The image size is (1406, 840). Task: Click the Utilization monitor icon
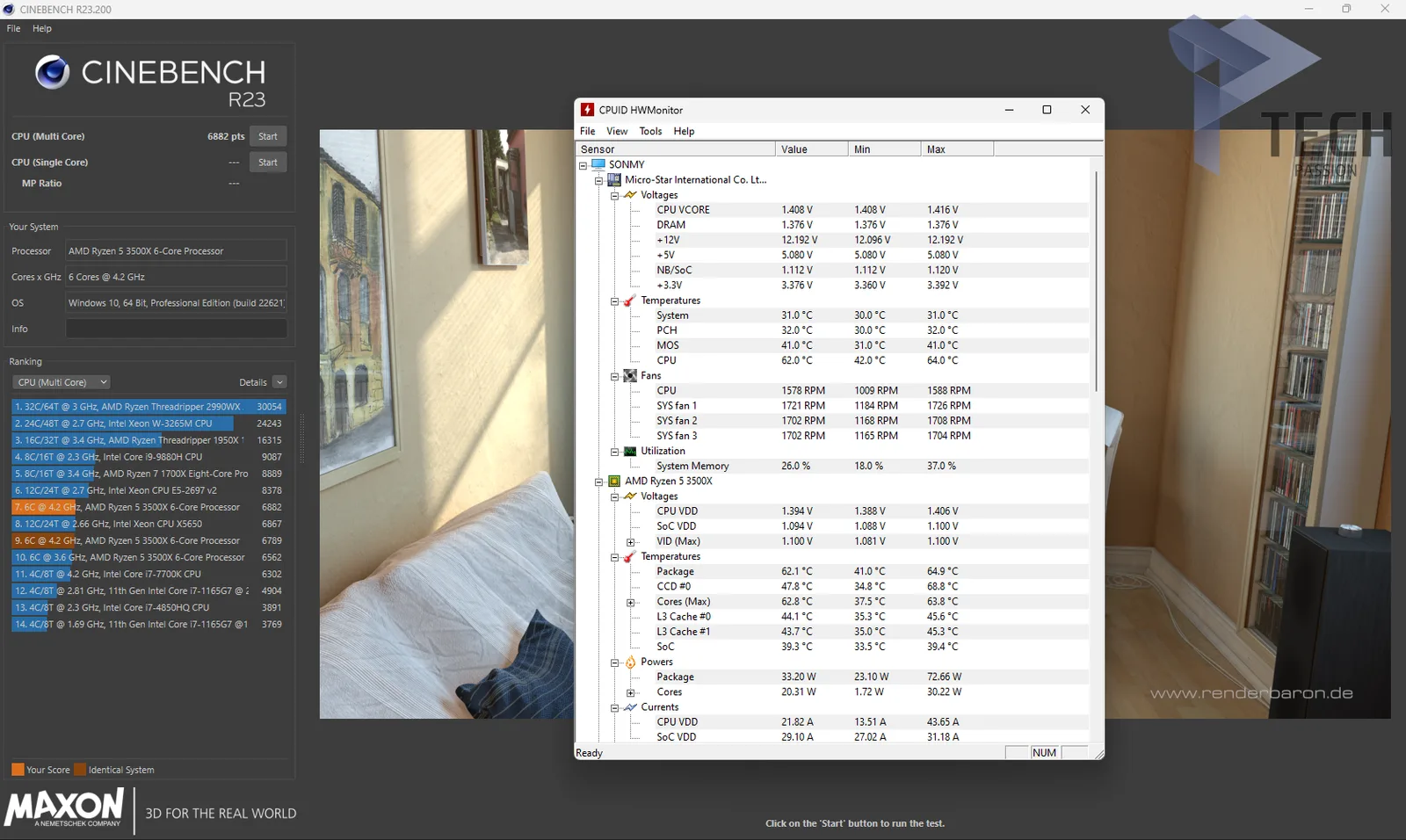tap(630, 451)
